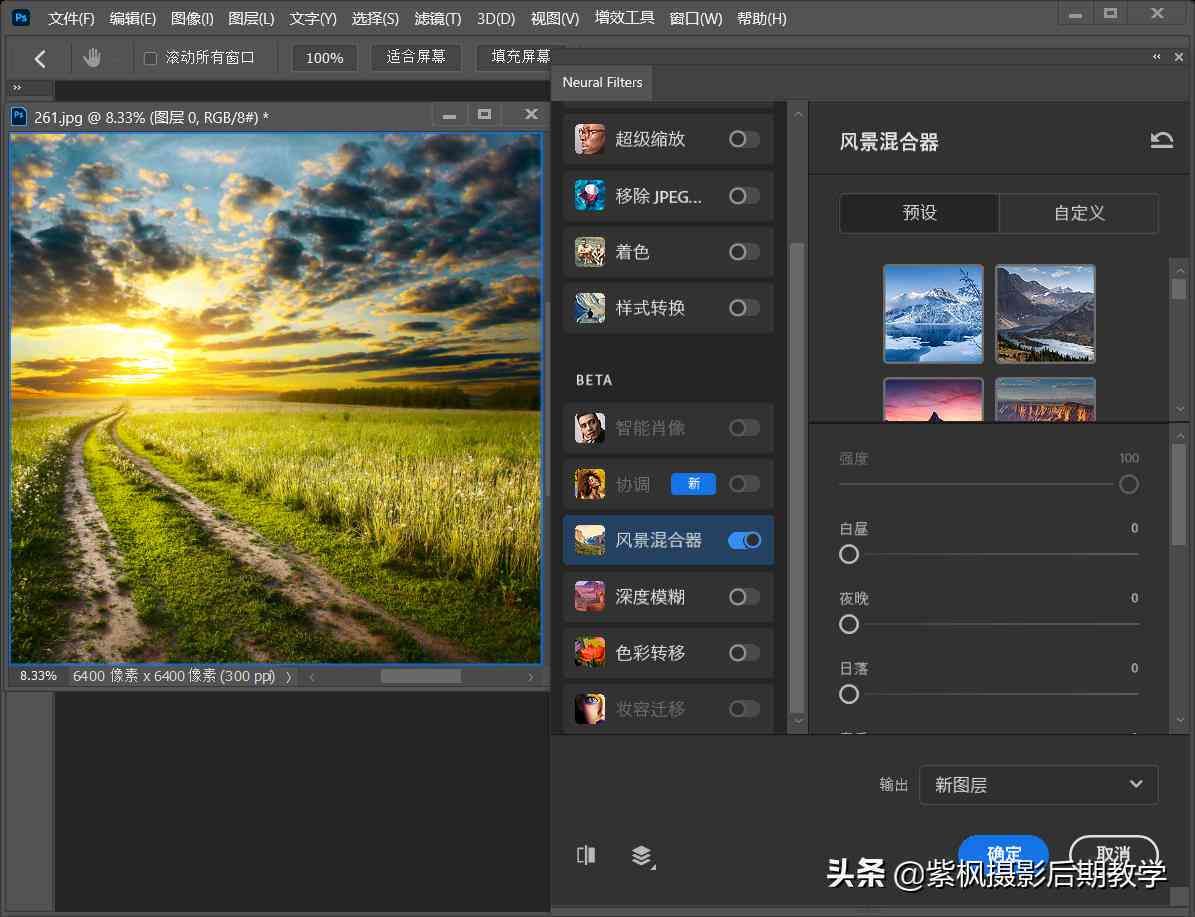The image size is (1195, 917).
Task: Click the Super Zoom filter thumbnail icon
Action: [589, 139]
